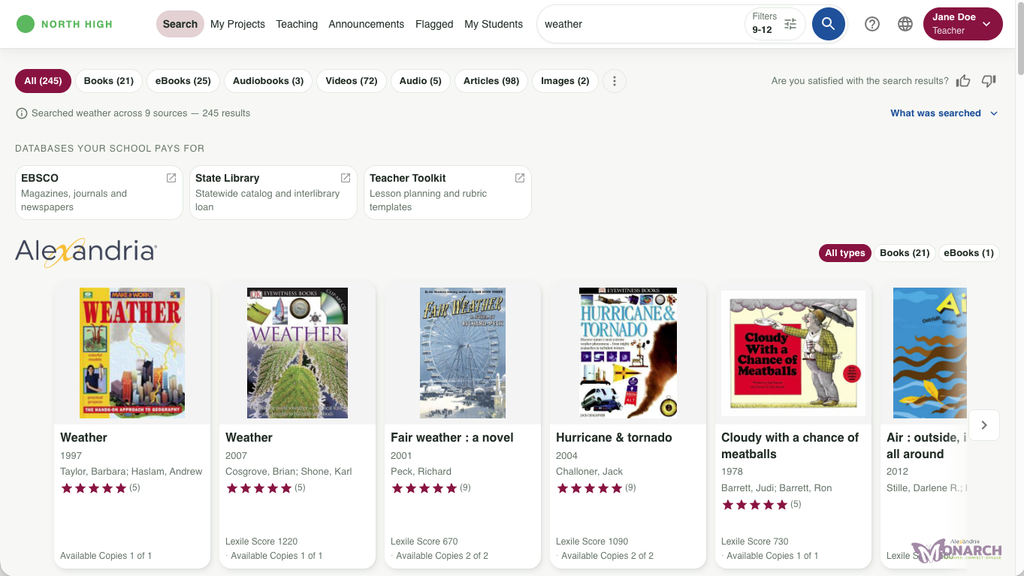
Task: Open the search filters sliders icon
Action: pos(790,24)
